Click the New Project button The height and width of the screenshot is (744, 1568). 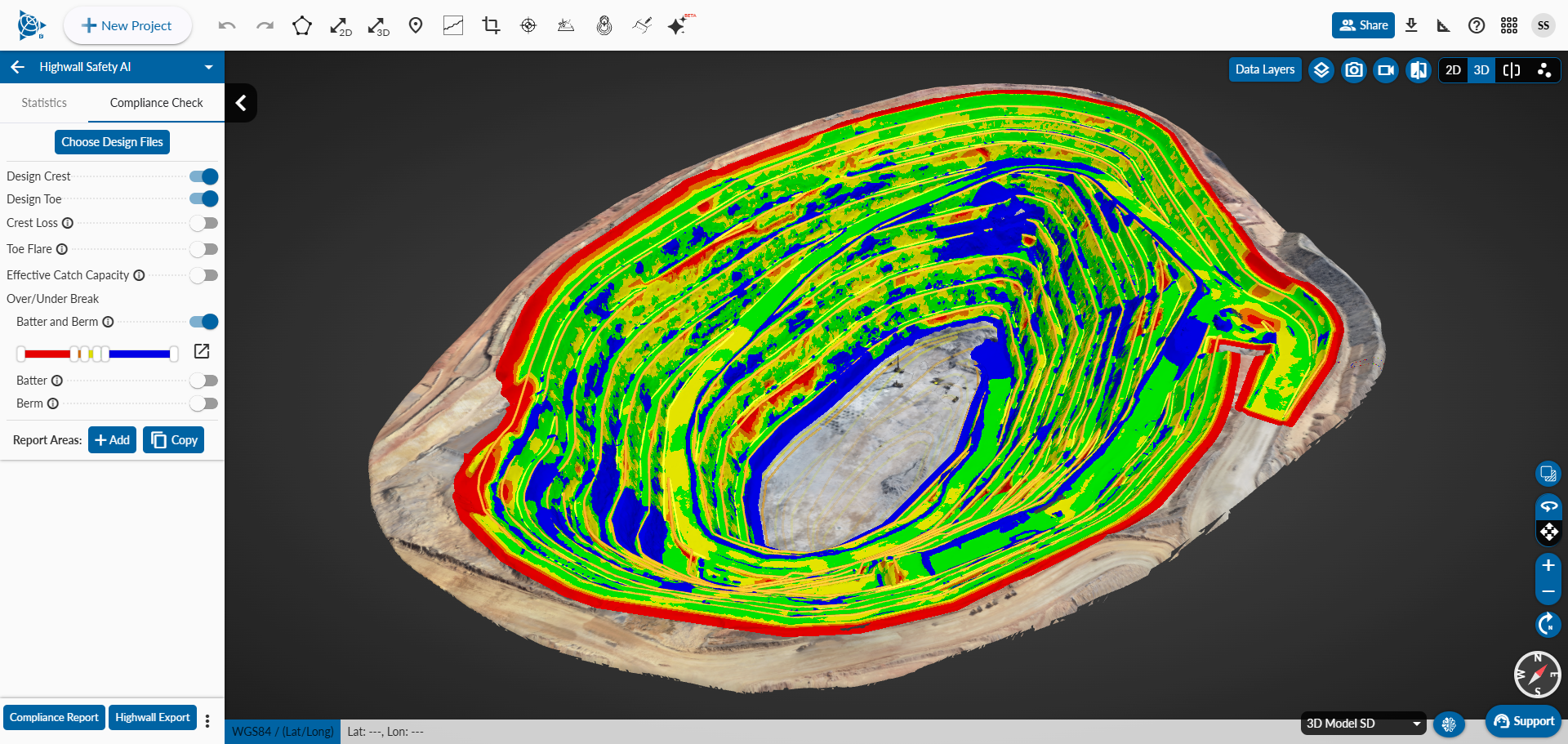[x=127, y=25]
